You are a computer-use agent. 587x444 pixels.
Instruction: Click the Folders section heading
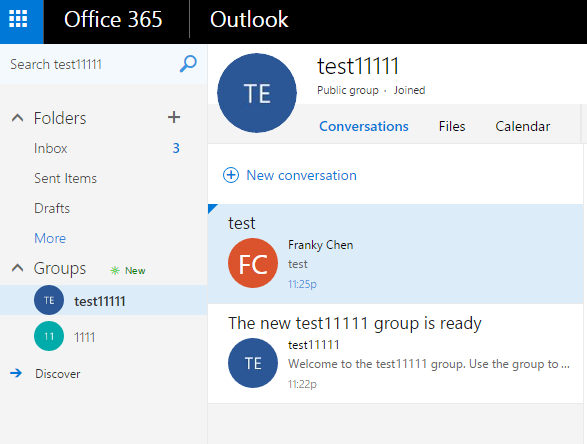click(x=60, y=118)
